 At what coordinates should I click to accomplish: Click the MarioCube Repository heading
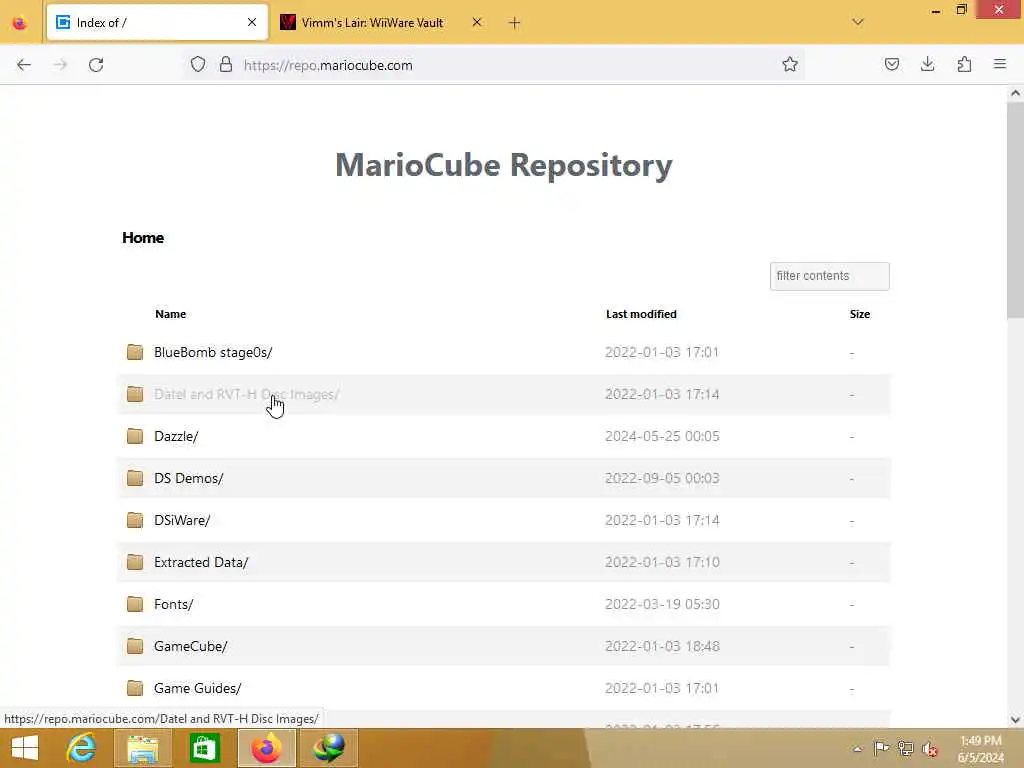pyautogui.click(x=504, y=165)
